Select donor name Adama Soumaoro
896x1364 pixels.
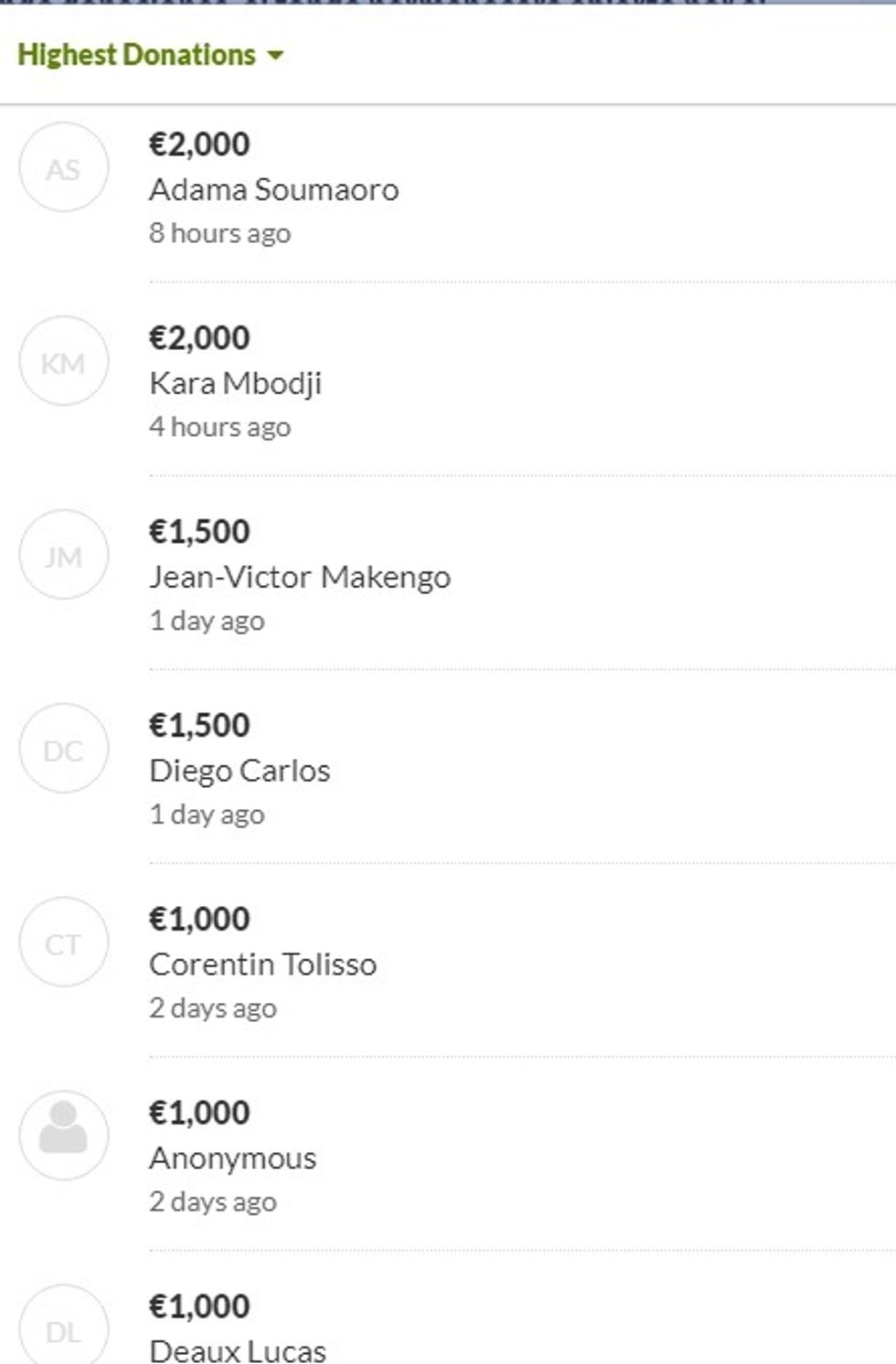pos(273,189)
